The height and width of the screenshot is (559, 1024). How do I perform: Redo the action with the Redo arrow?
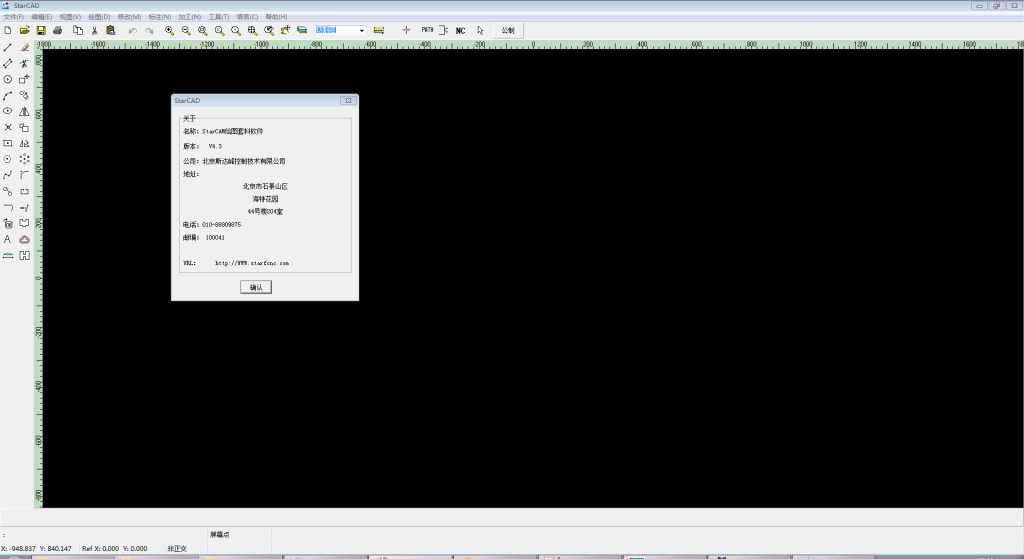click(x=149, y=31)
